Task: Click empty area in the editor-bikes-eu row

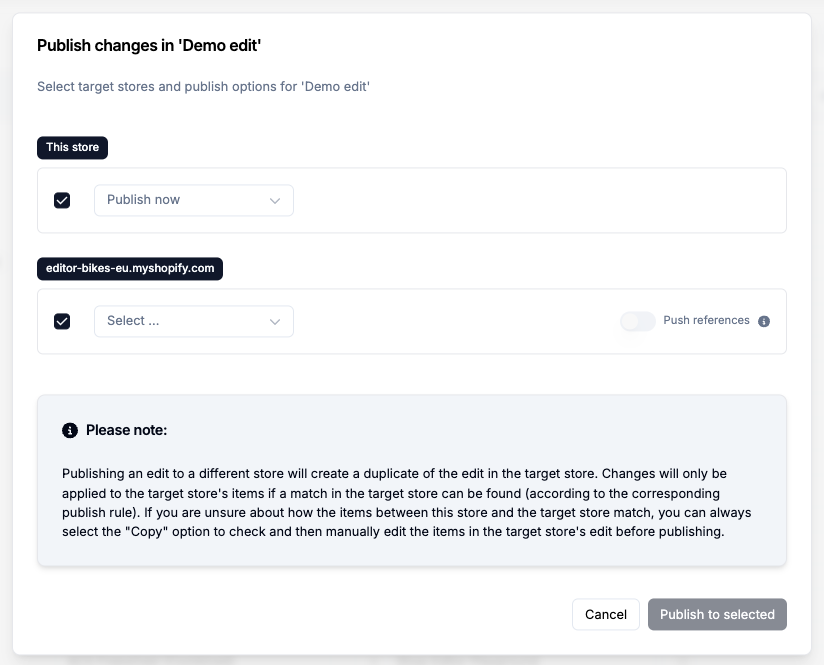Action: (450, 321)
